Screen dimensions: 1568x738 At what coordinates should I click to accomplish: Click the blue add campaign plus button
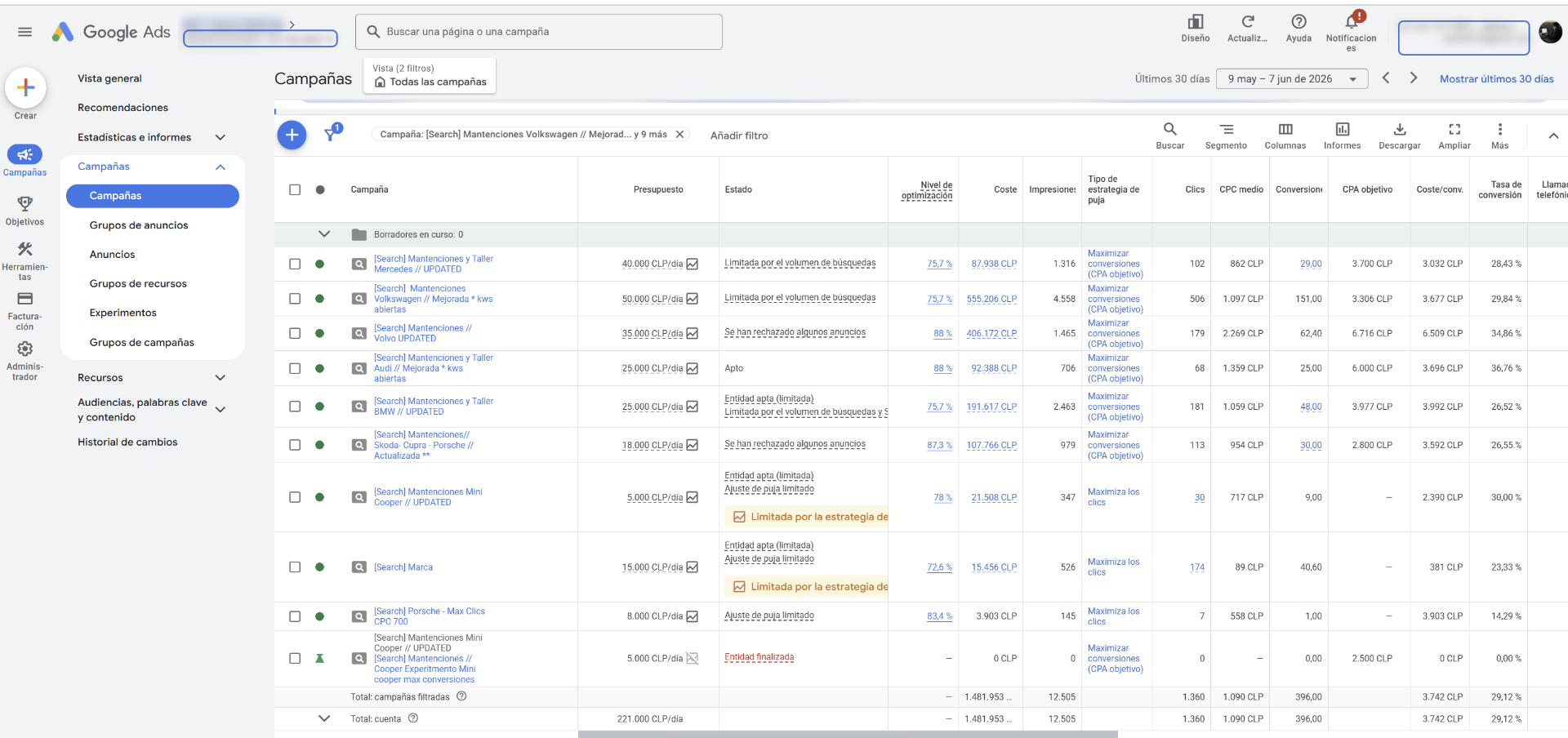[x=292, y=135]
